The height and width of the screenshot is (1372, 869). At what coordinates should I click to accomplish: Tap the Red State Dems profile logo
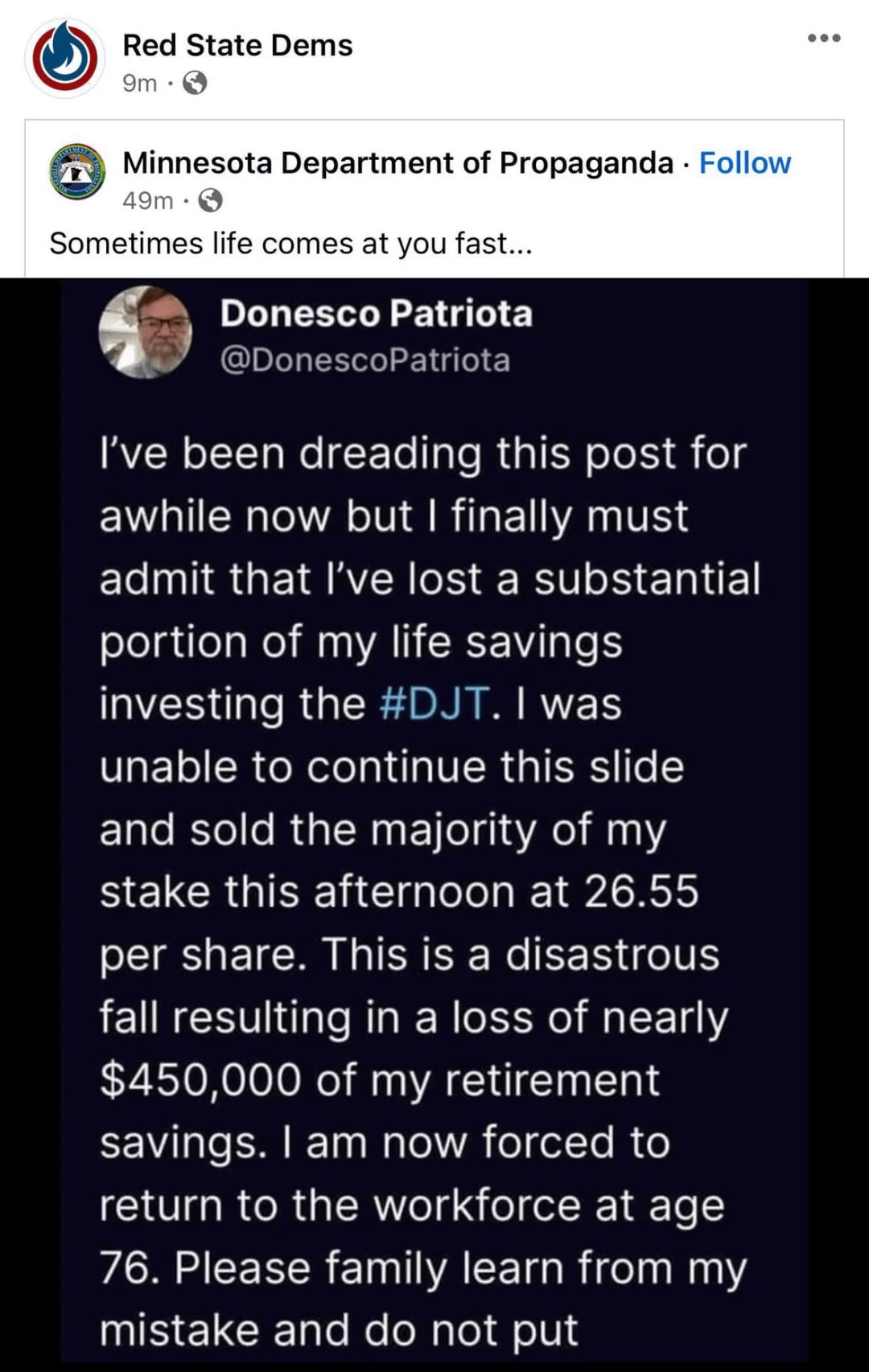click(x=64, y=59)
